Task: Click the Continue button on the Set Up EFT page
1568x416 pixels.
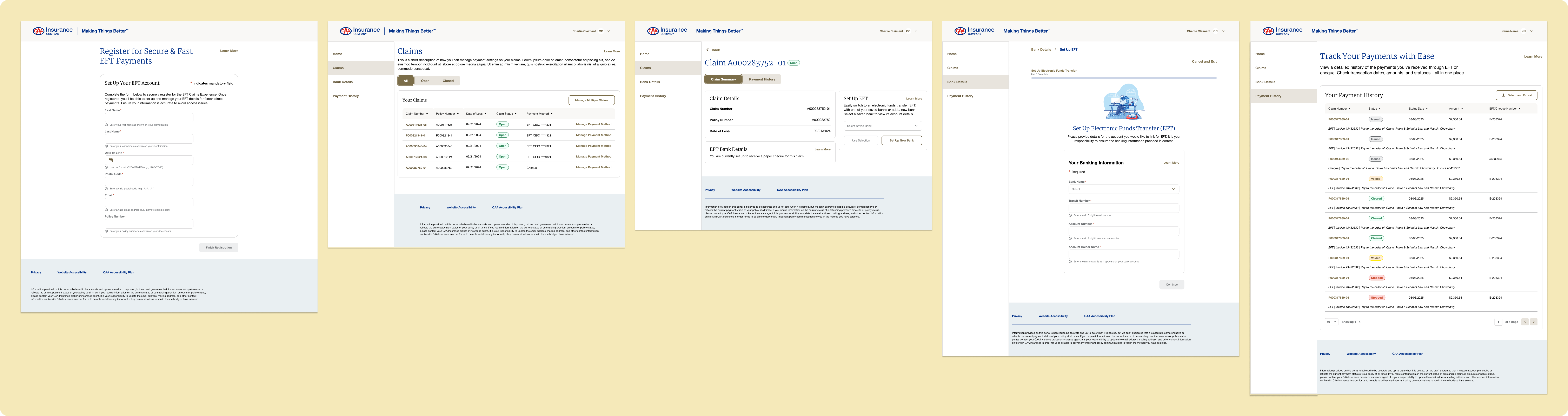Action: (x=1172, y=284)
